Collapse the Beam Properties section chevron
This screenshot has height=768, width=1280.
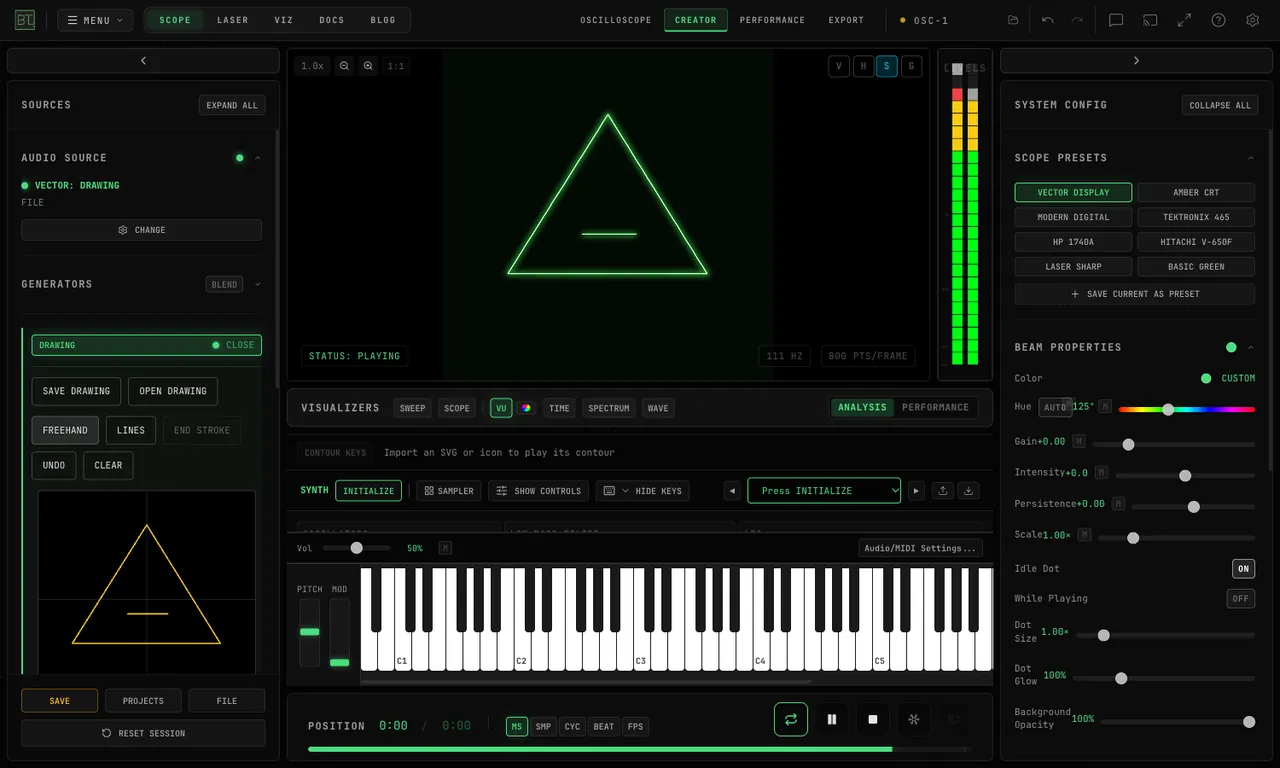[x=1251, y=347]
